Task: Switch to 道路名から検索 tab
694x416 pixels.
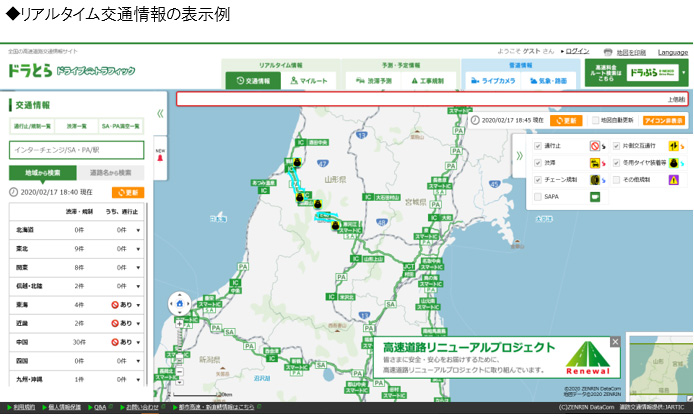Action: pyautogui.click(x=110, y=172)
